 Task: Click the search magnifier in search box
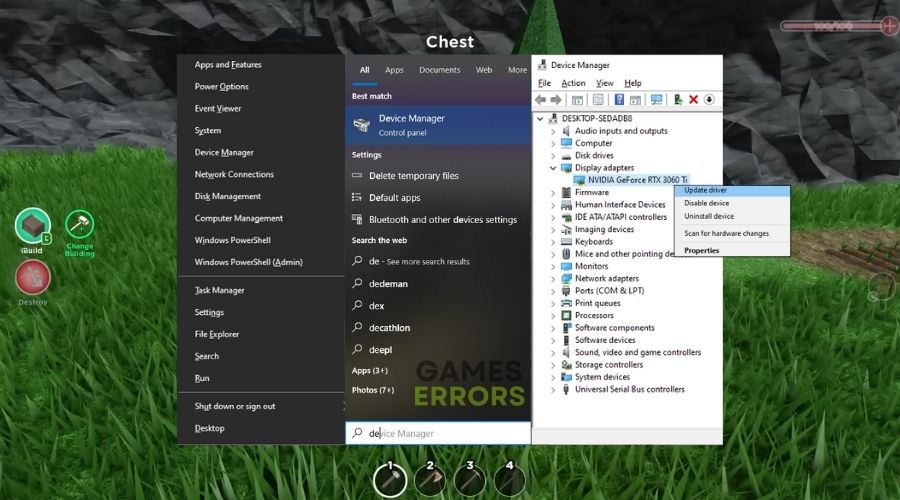357,433
